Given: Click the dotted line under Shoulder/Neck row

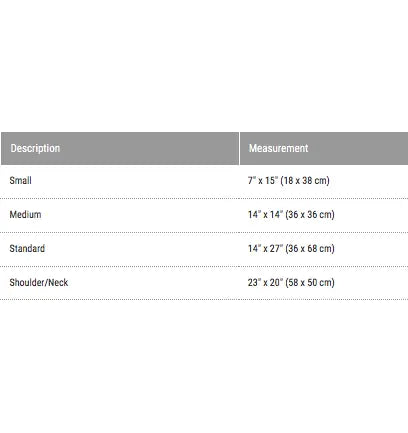Looking at the screenshot, I should coord(204,299).
